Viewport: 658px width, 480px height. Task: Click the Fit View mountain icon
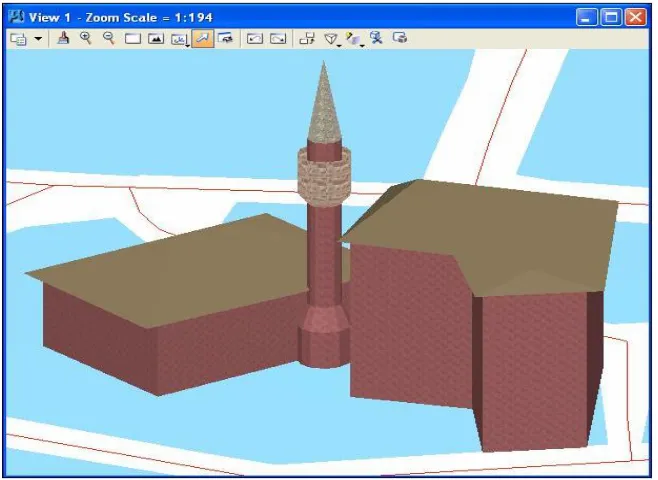[x=156, y=39]
